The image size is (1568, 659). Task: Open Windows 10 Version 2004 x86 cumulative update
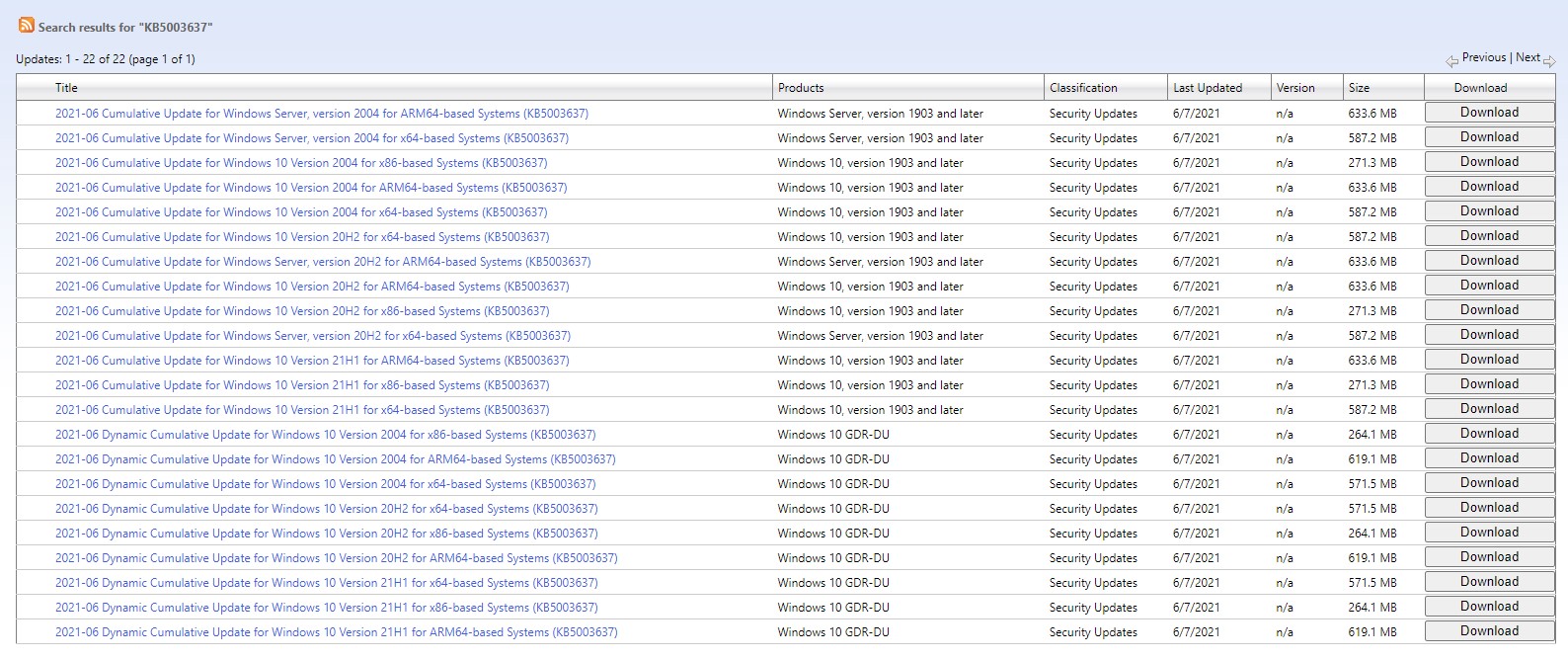(x=301, y=163)
